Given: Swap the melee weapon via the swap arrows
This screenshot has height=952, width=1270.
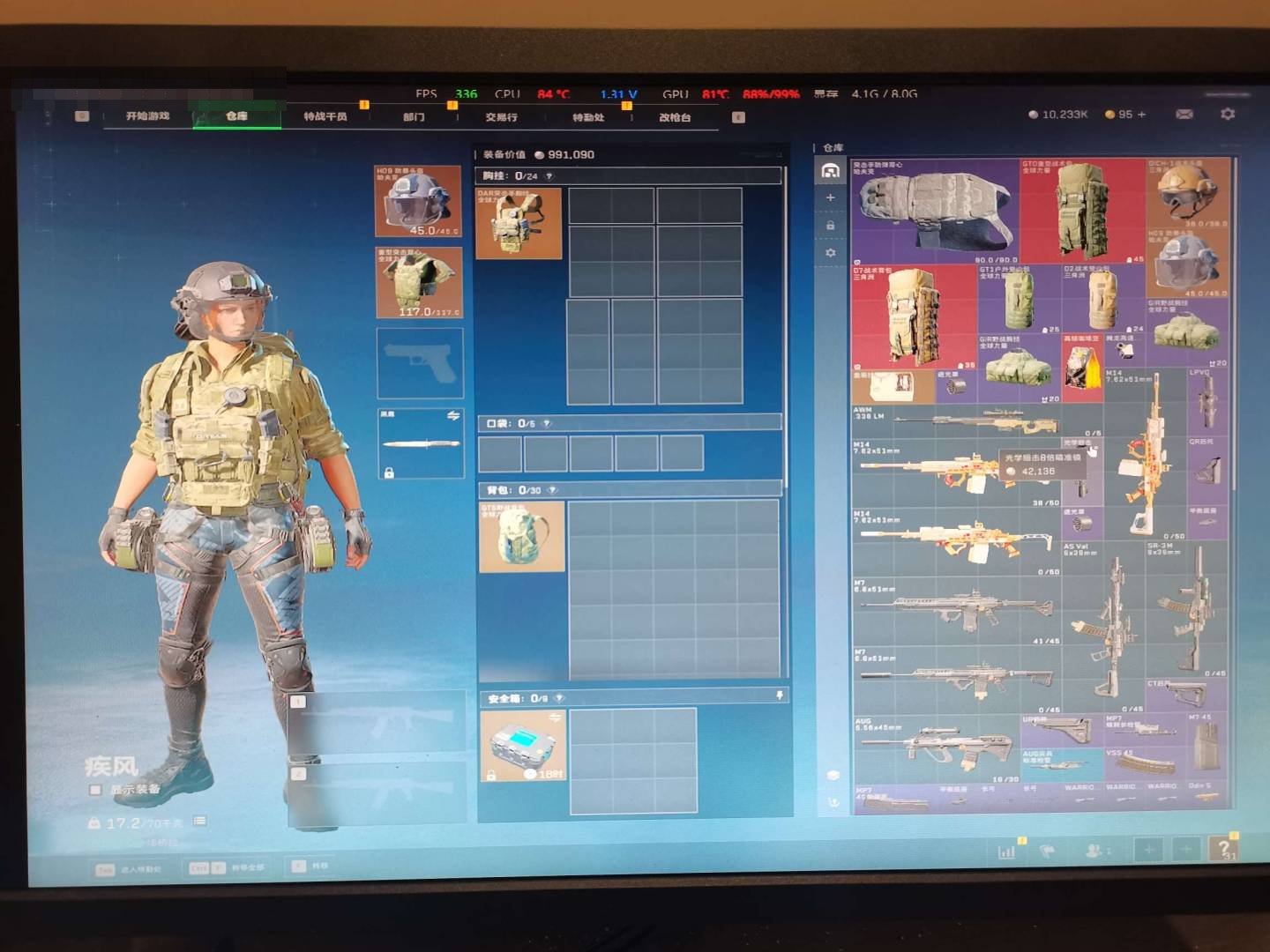Looking at the screenshot, I should pos(453,415).
